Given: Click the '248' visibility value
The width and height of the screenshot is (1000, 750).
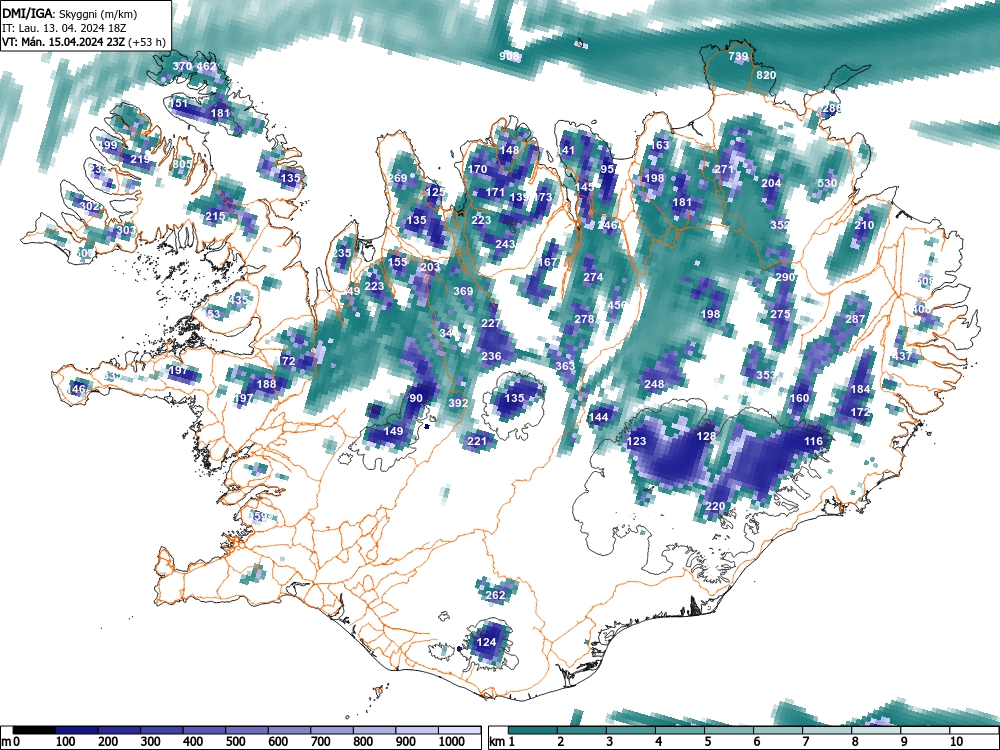Looking at the screenshot, I should point(654,384).
